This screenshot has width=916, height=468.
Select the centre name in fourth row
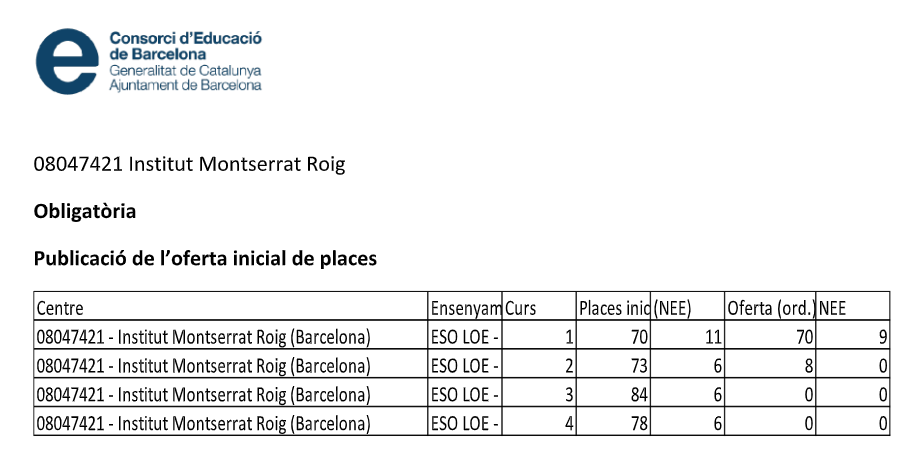(x=203, y=424)
